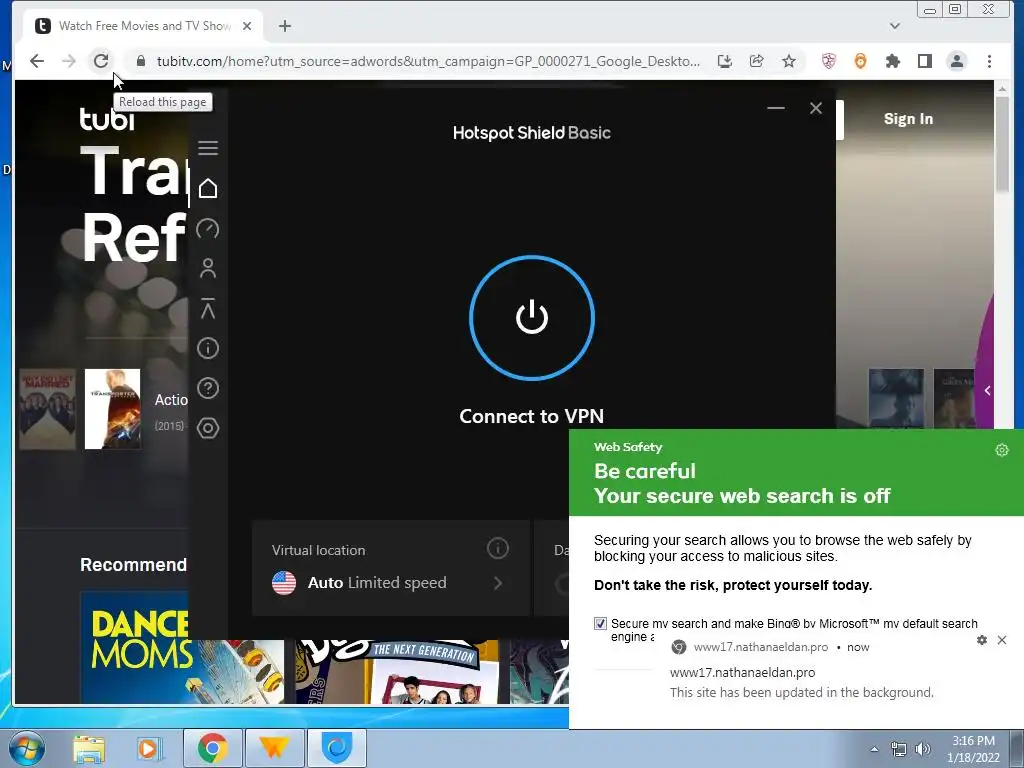
Task: Open the Hotspot Shield hamburger menu
Action: point(208,148)
